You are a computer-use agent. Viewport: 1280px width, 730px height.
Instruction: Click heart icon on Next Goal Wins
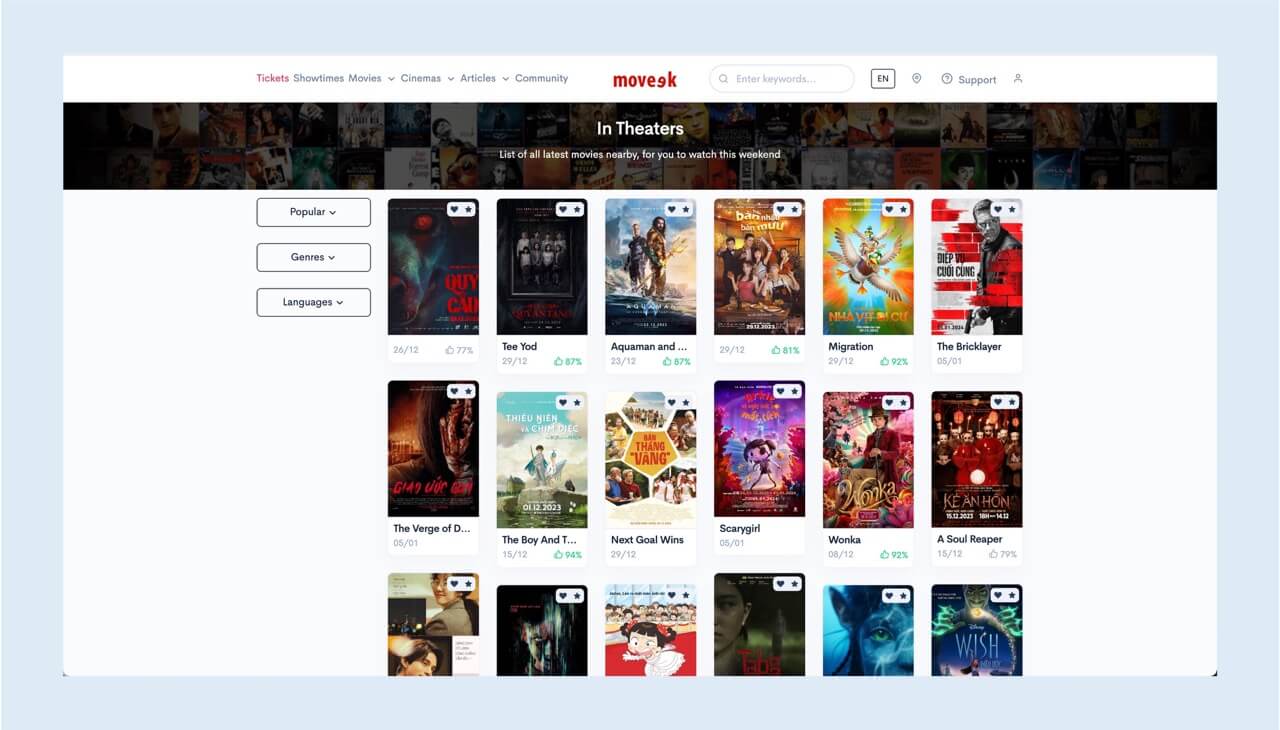(x=672, y=403)
